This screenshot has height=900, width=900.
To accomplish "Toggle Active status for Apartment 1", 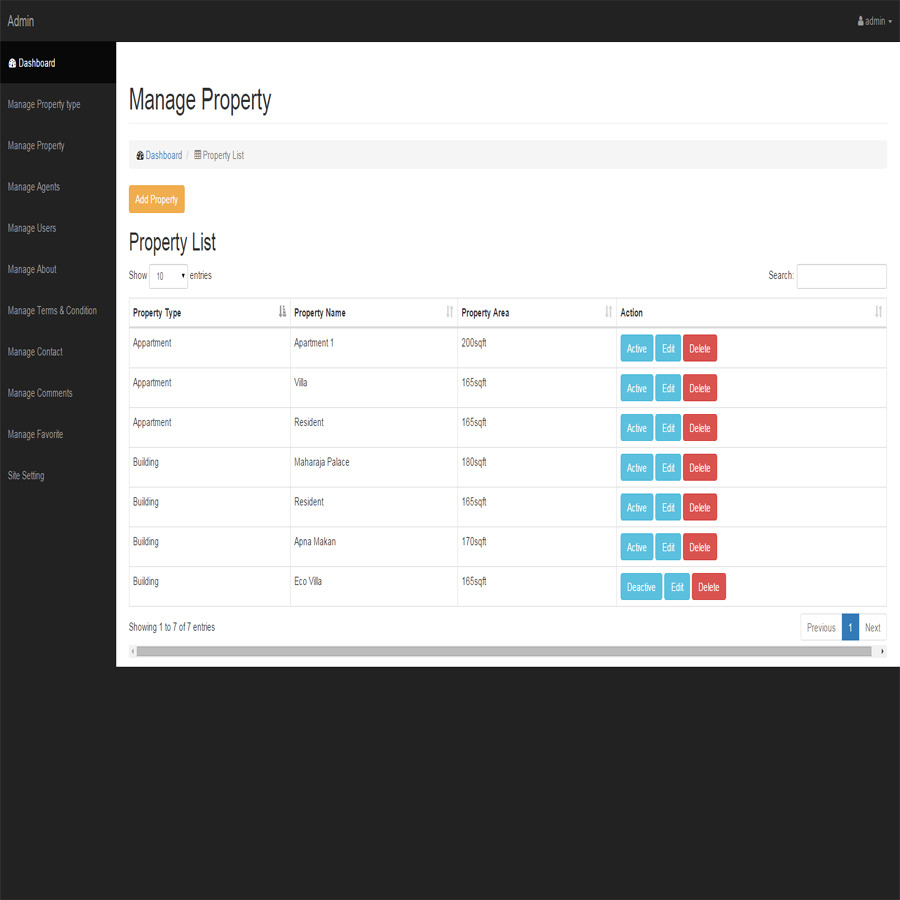I will 637,348.
